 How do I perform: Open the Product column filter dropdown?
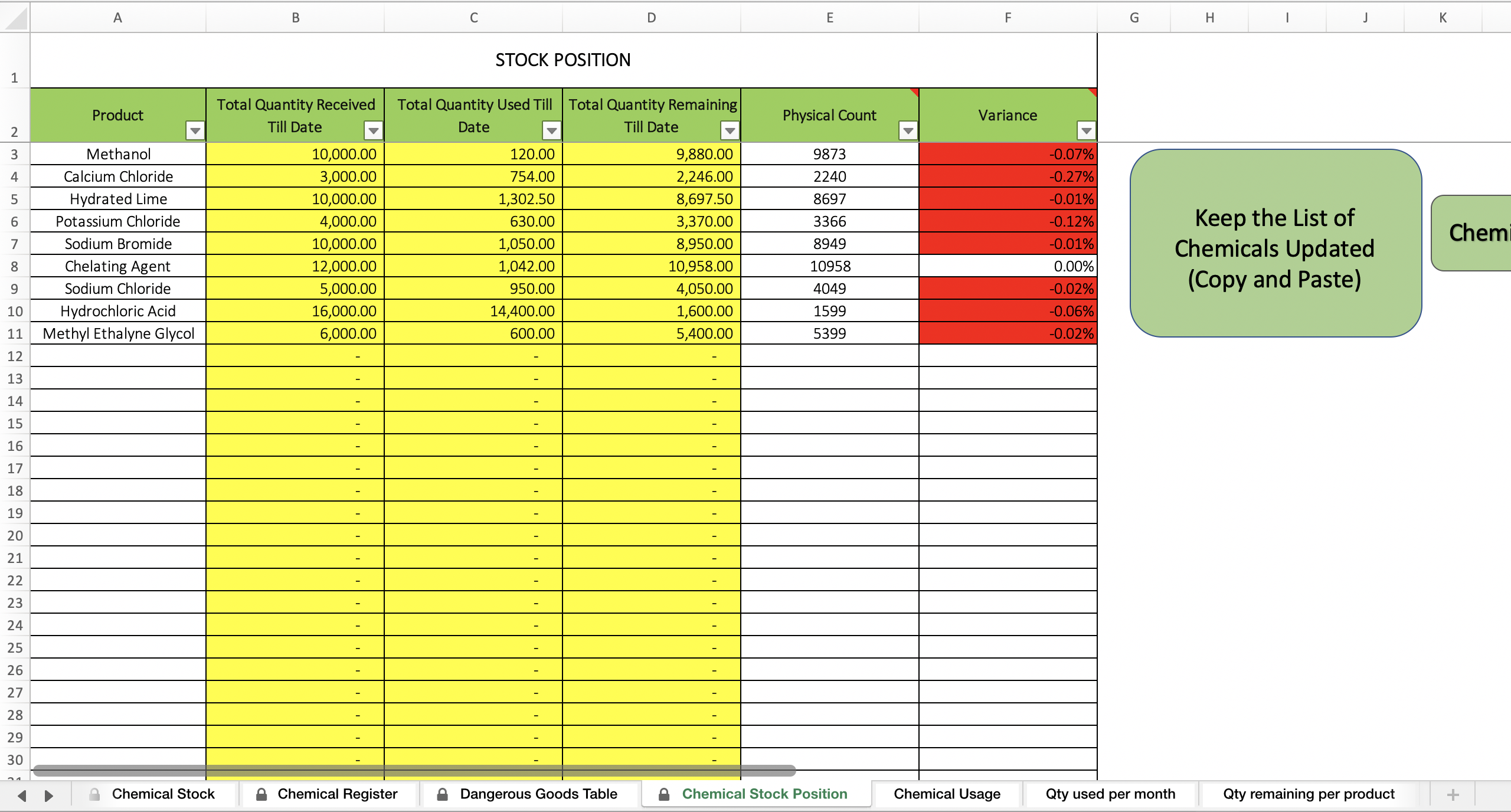(195, 130)
